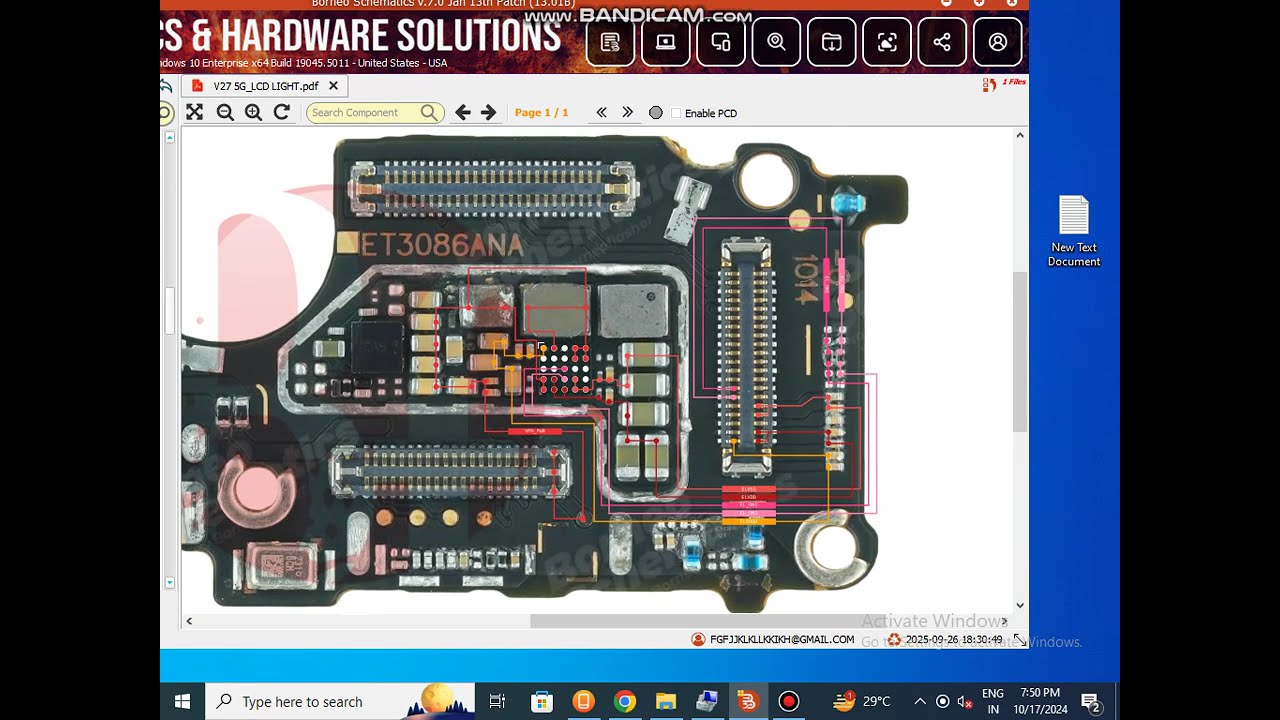Jump back with double left chevron
Image resolution: width=1280 pixels, height=720 pixels.
point(601,112)
